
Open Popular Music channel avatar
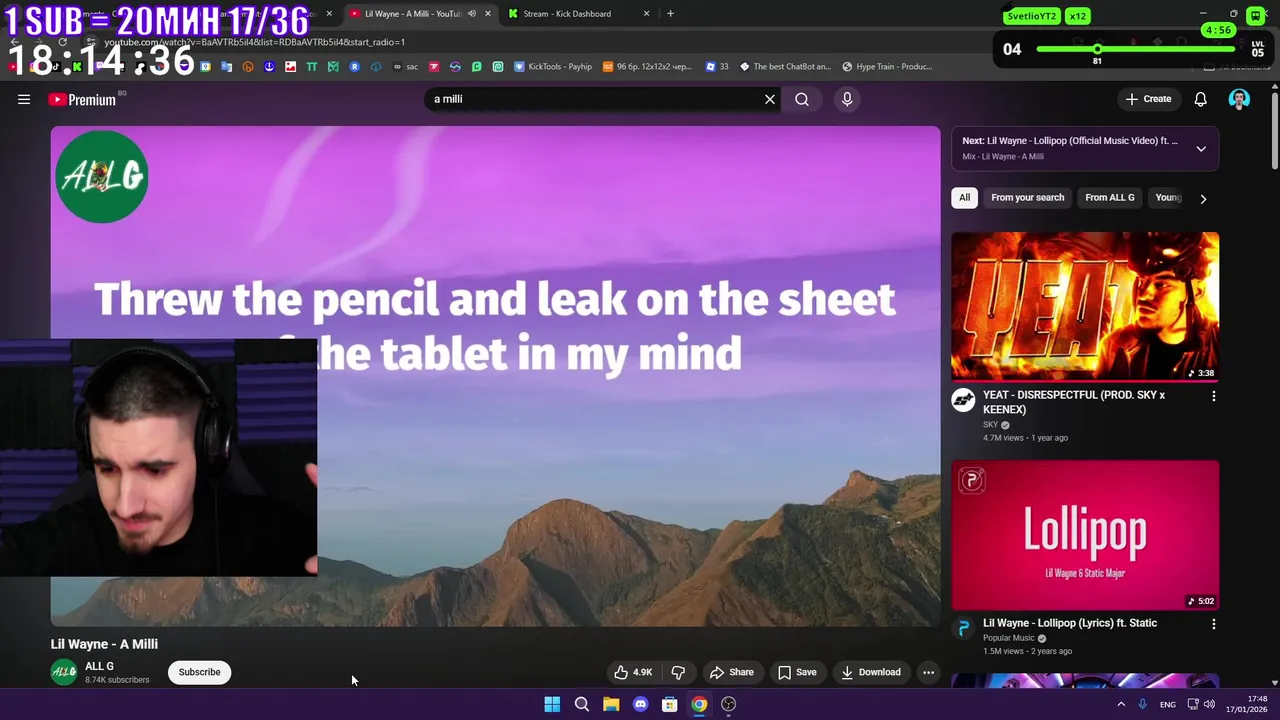point(963,628)
